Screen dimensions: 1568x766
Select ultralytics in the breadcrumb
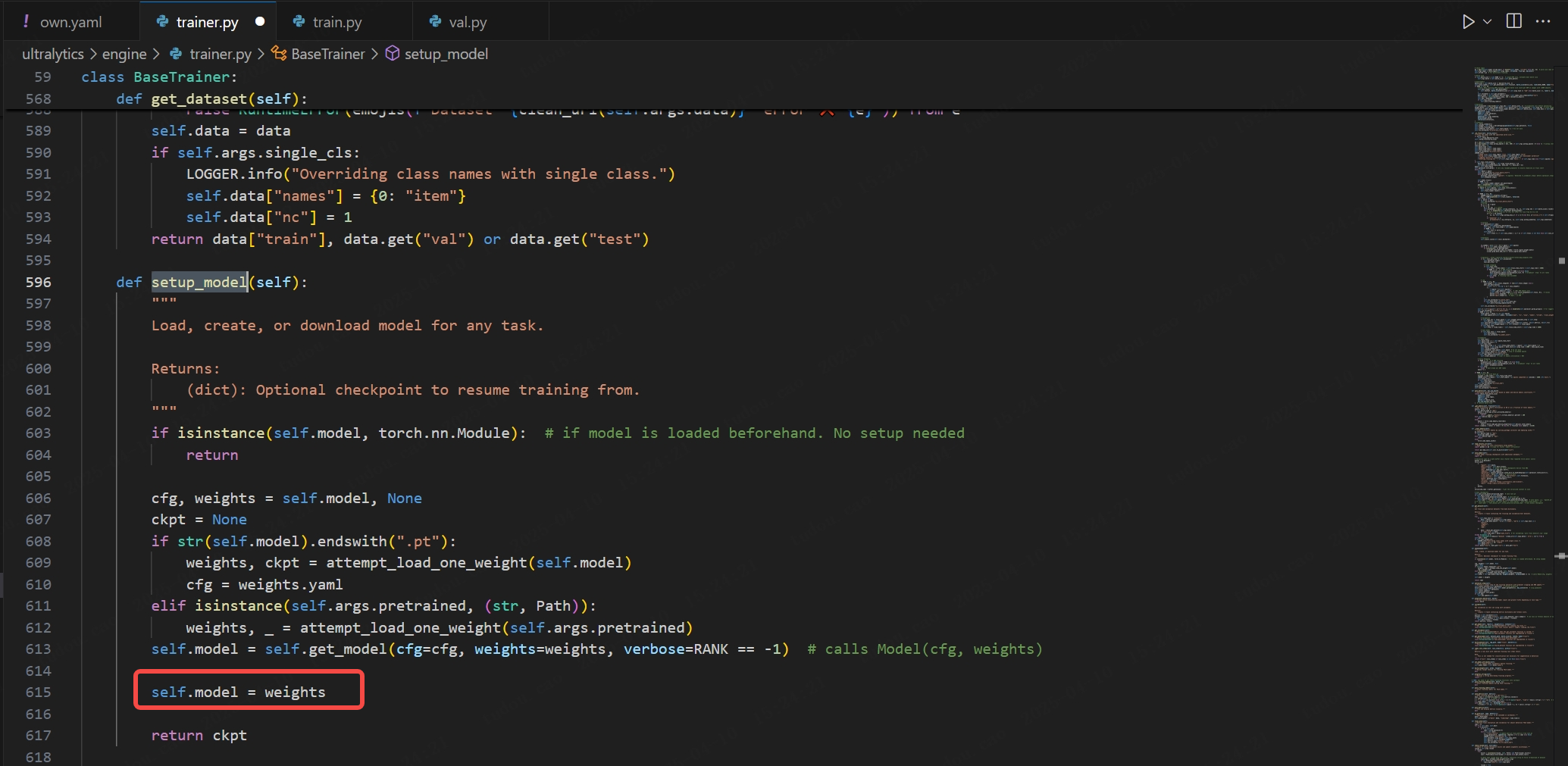click(x=53, y=54)
